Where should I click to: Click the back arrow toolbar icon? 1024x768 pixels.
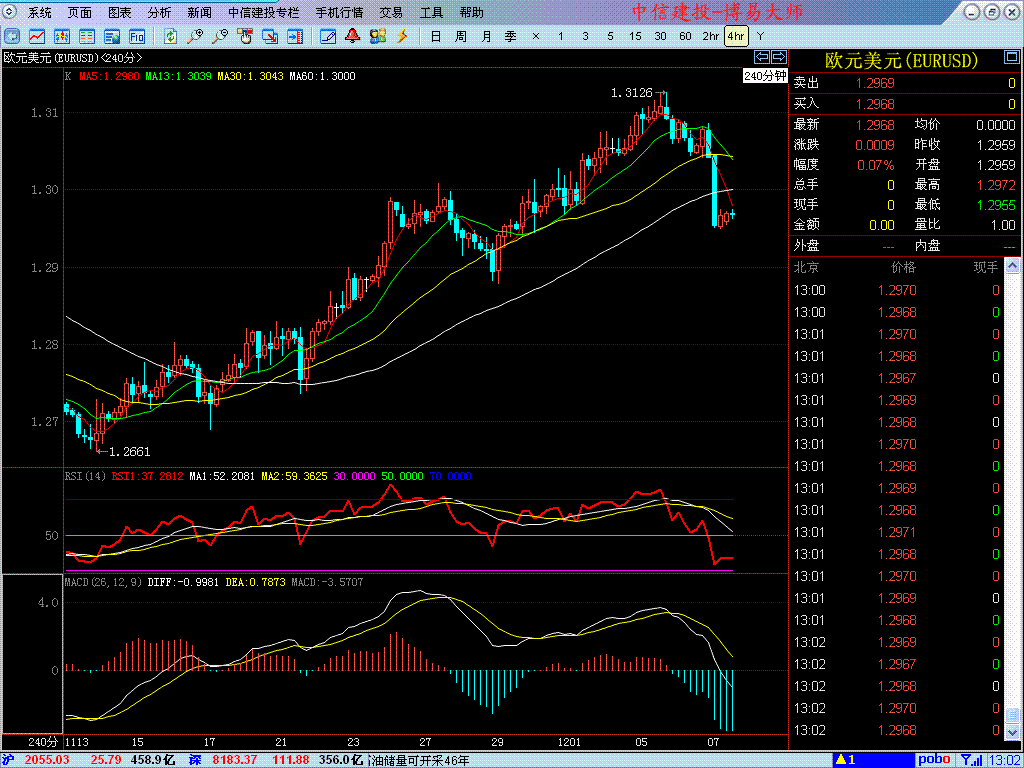click(x=12, y=36)
